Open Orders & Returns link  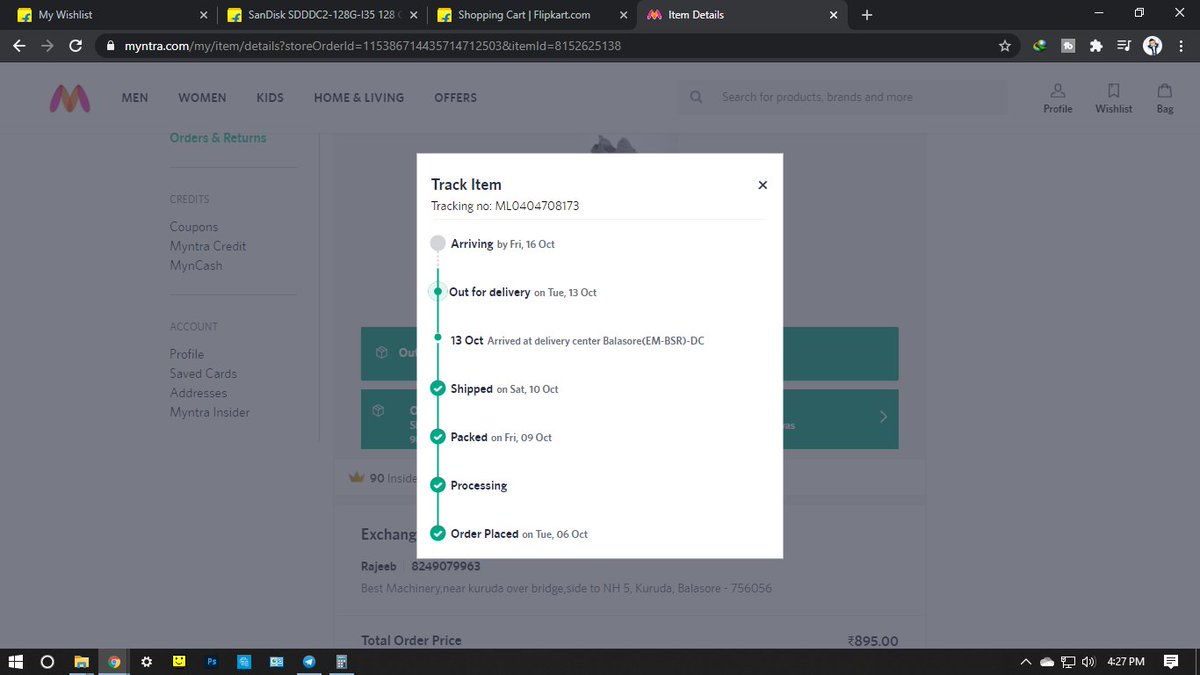(x=218, y=138)
